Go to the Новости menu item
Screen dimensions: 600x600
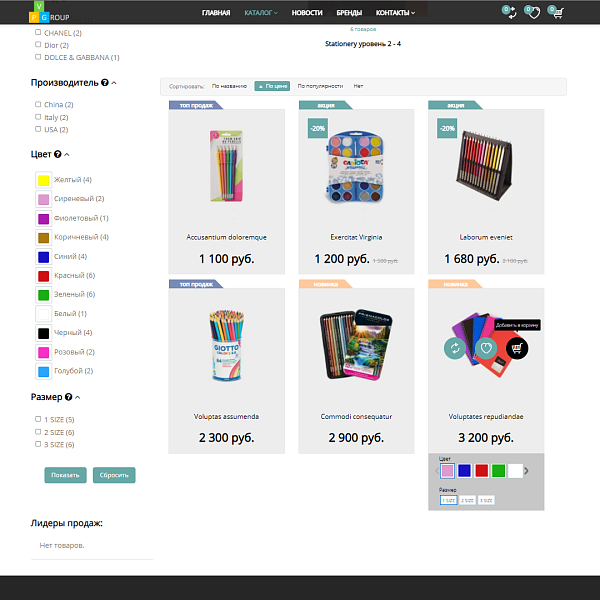pyautogui.click(x=307, y=13)
